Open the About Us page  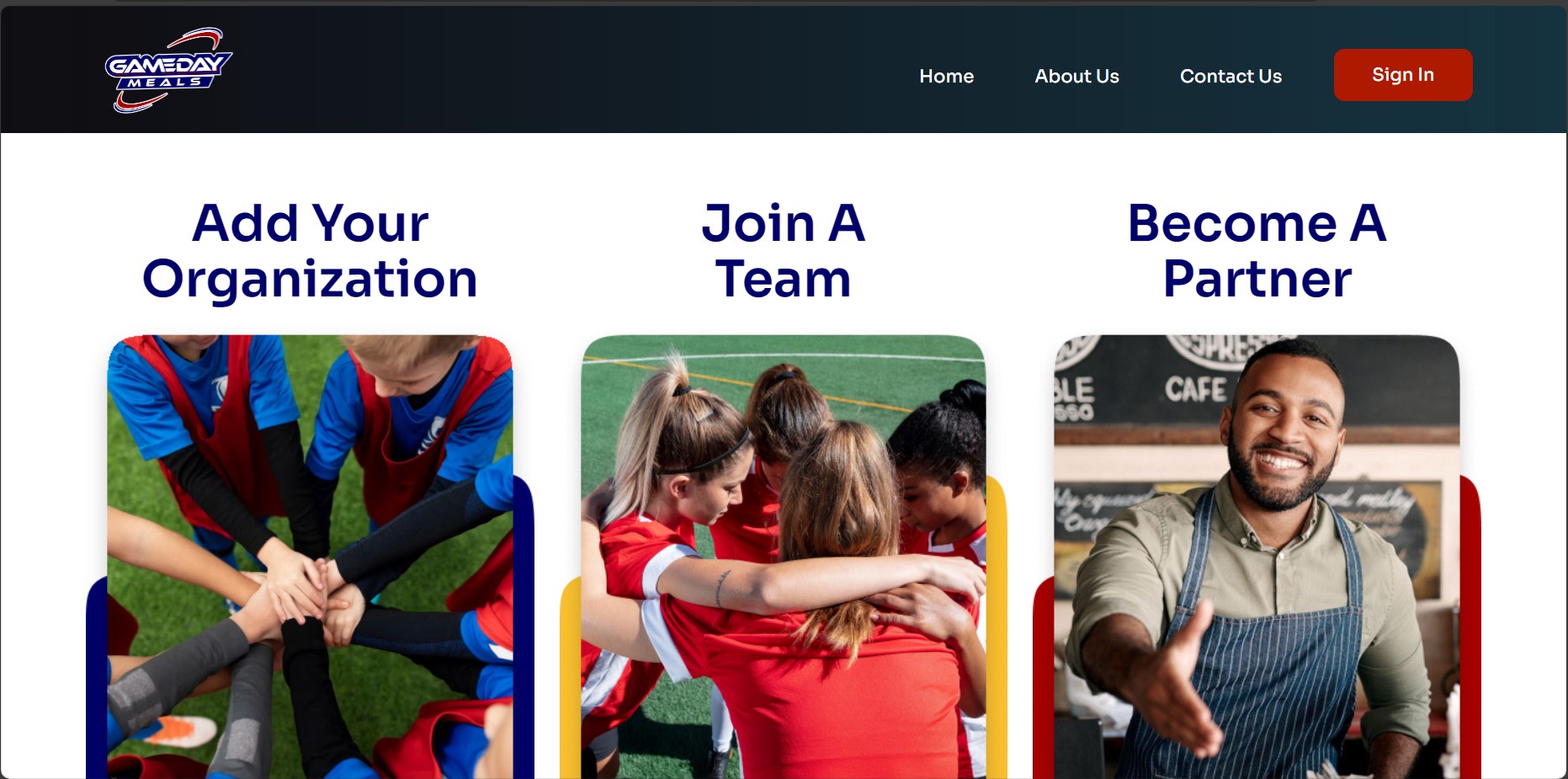click(x=1076, y=76)
